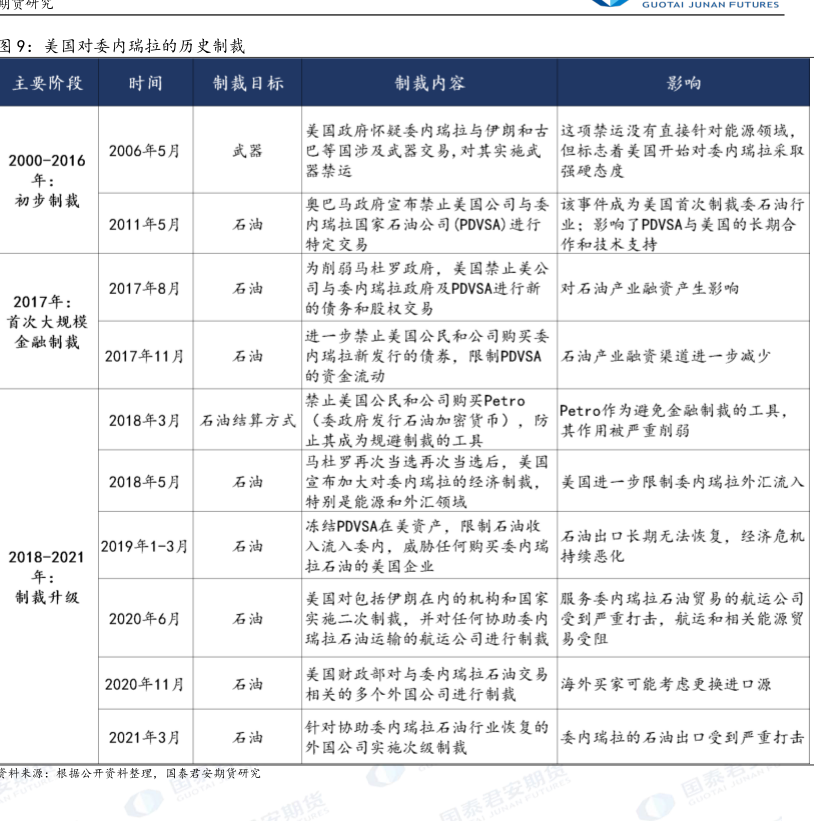Click the 资料来源 source note text
The height and width of the screenshot is (821, 814).
(130, 773)
